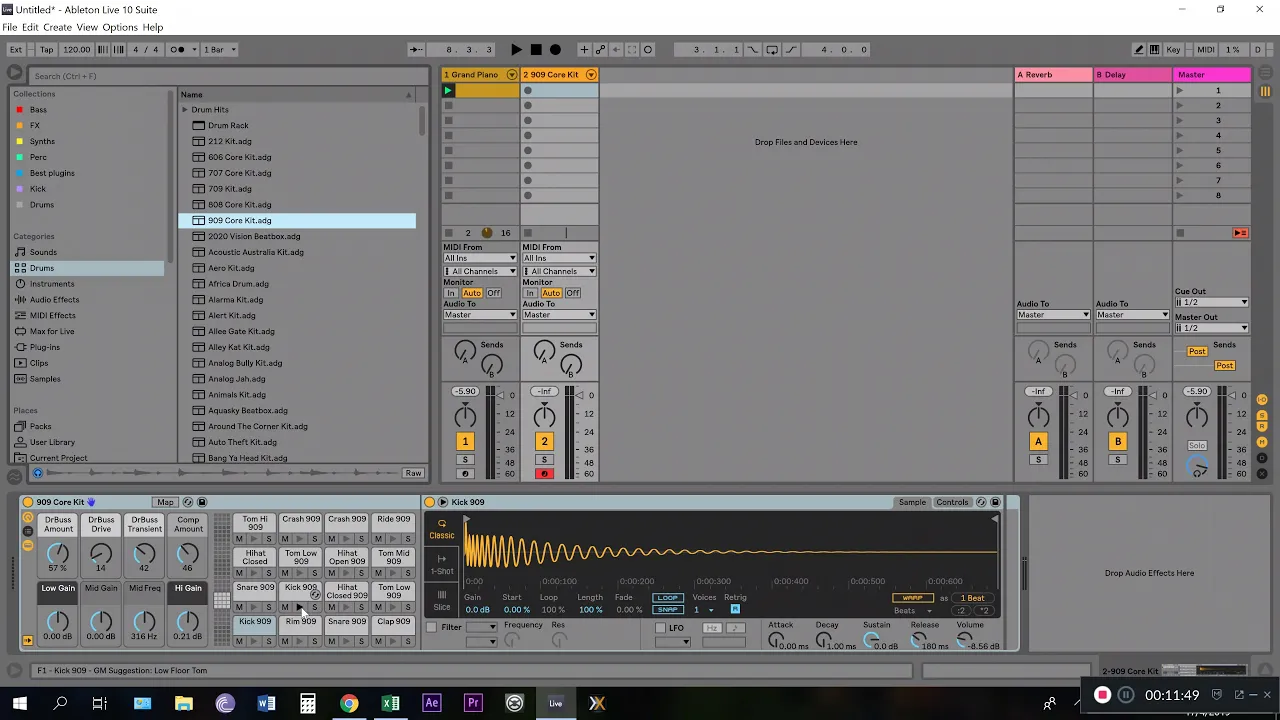Select 808 Core Kit.adg in browser
Viewport: 1280px width, 720px height.
pyautogui.click(x=239, y=204)
